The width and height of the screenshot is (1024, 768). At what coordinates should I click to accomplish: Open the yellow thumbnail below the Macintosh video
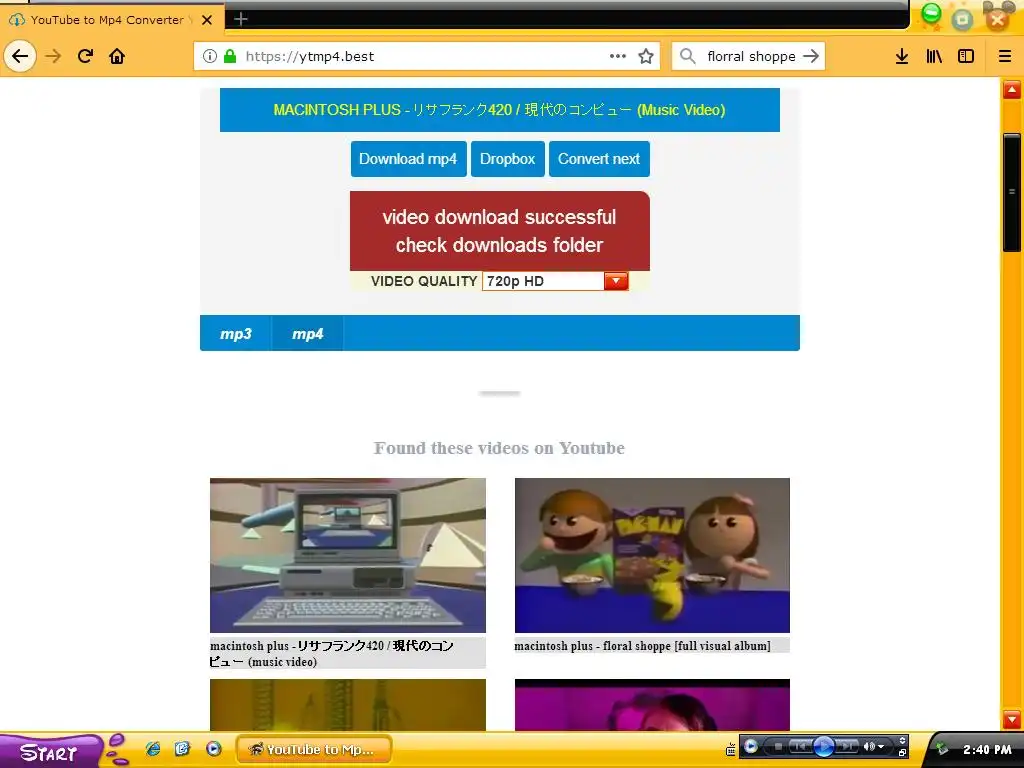click(x=347, y=705)
